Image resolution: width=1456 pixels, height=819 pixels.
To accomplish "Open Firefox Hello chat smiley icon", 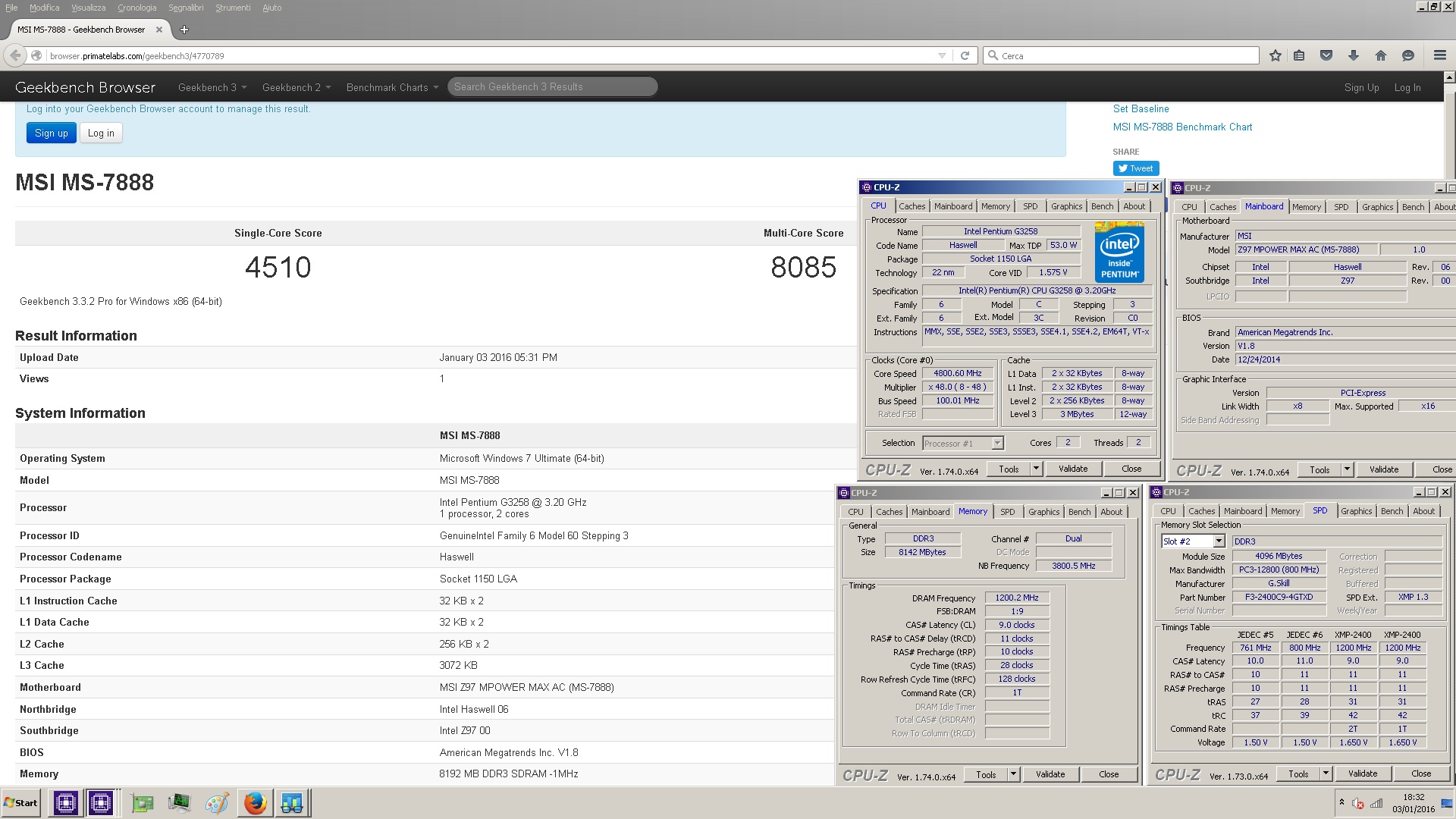I will pyautogui.click(x=1408, y=55).
